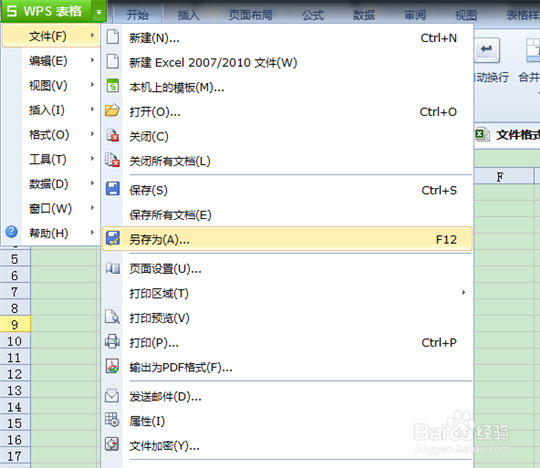This screenshot has width=540, height=468.
Task: Switch to the 视图 ribbon tab
Action: point(466,15)
